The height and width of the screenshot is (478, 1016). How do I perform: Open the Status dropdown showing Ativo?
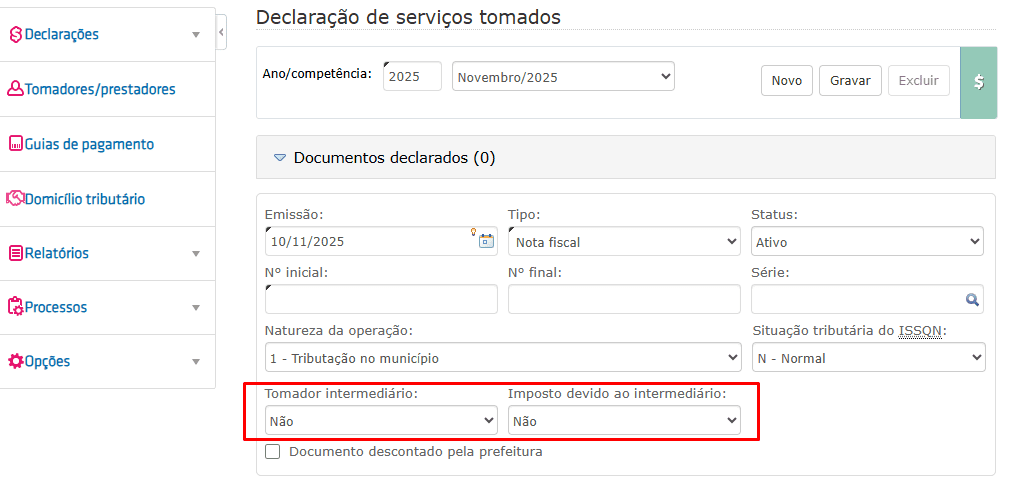click(867, 242)
